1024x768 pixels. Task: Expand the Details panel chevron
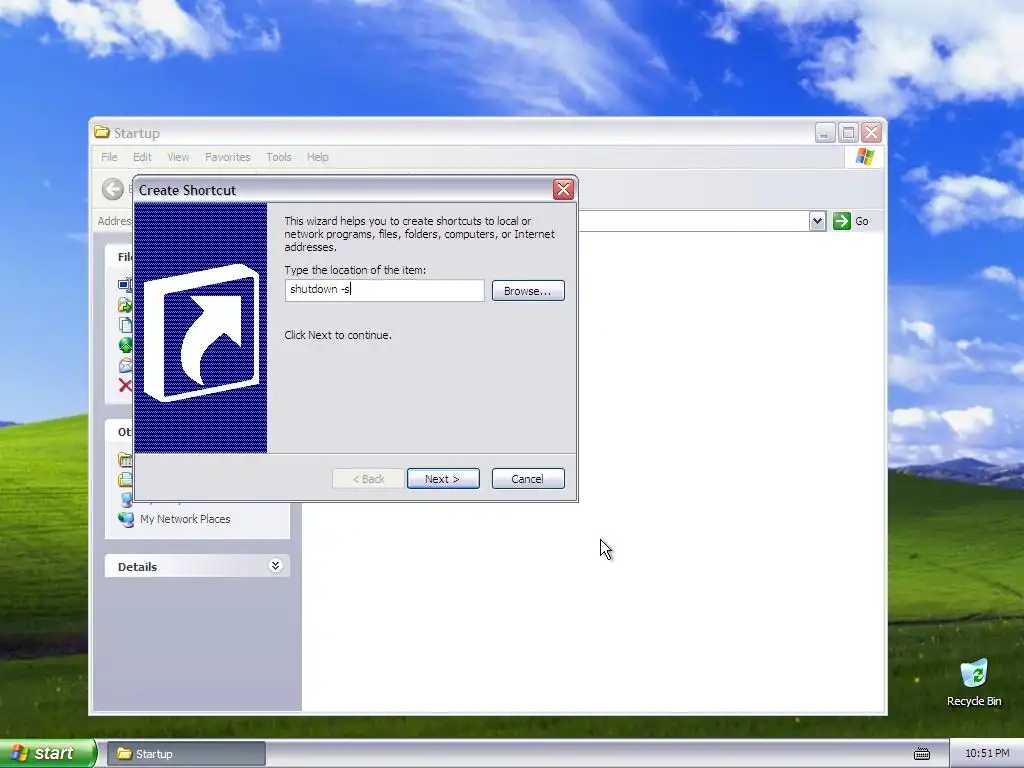click(276, 566)
